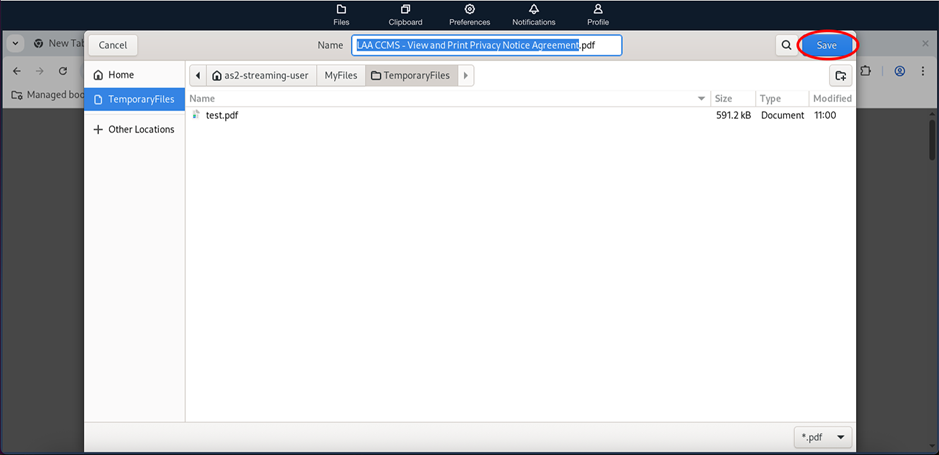Click the create new folder icon
Viewport: 939px width, 455px height.
(x=841, y=75)
